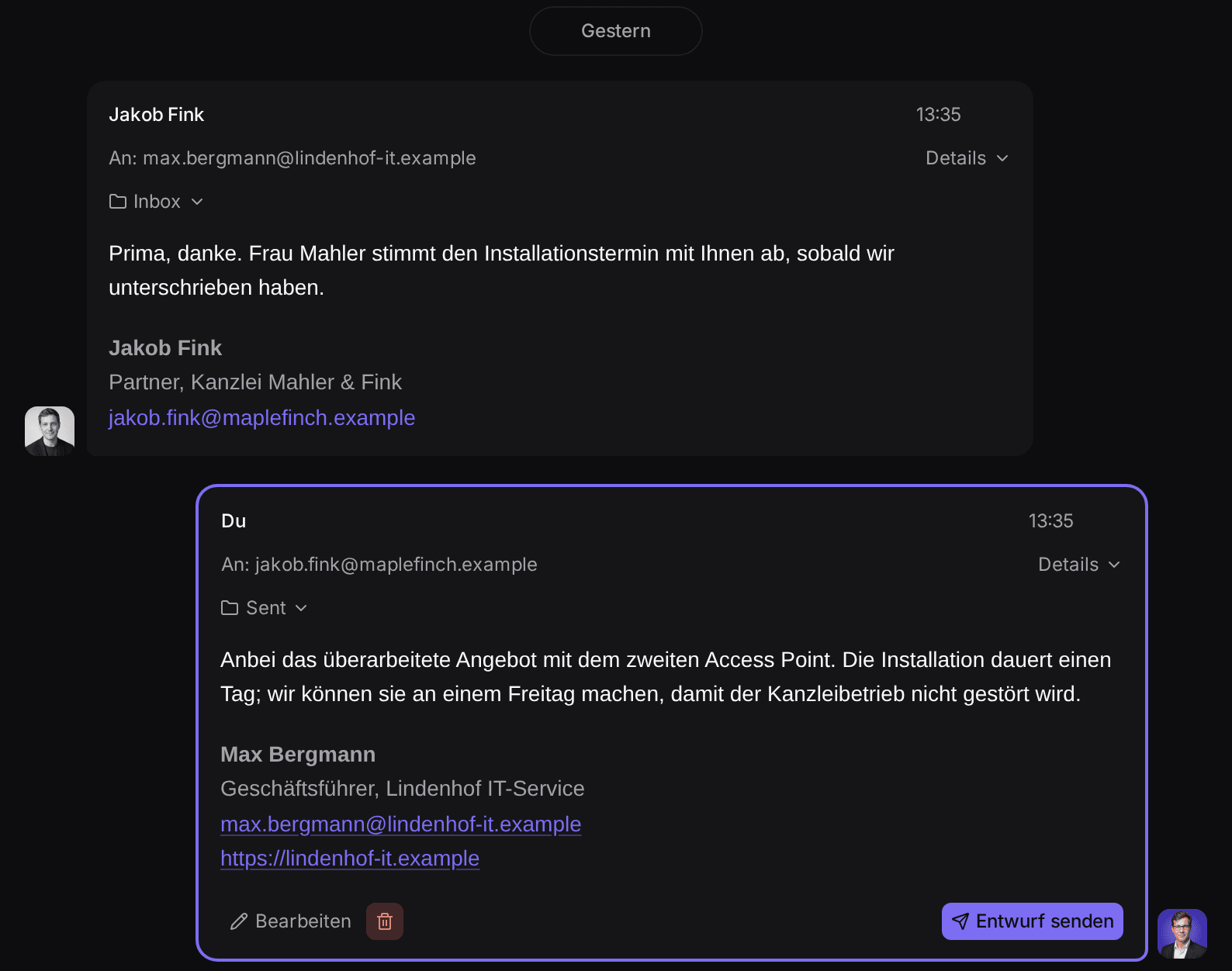Delete the draft with the trash icon
This screenshot has width=1232, height=971.
point(385,921)
